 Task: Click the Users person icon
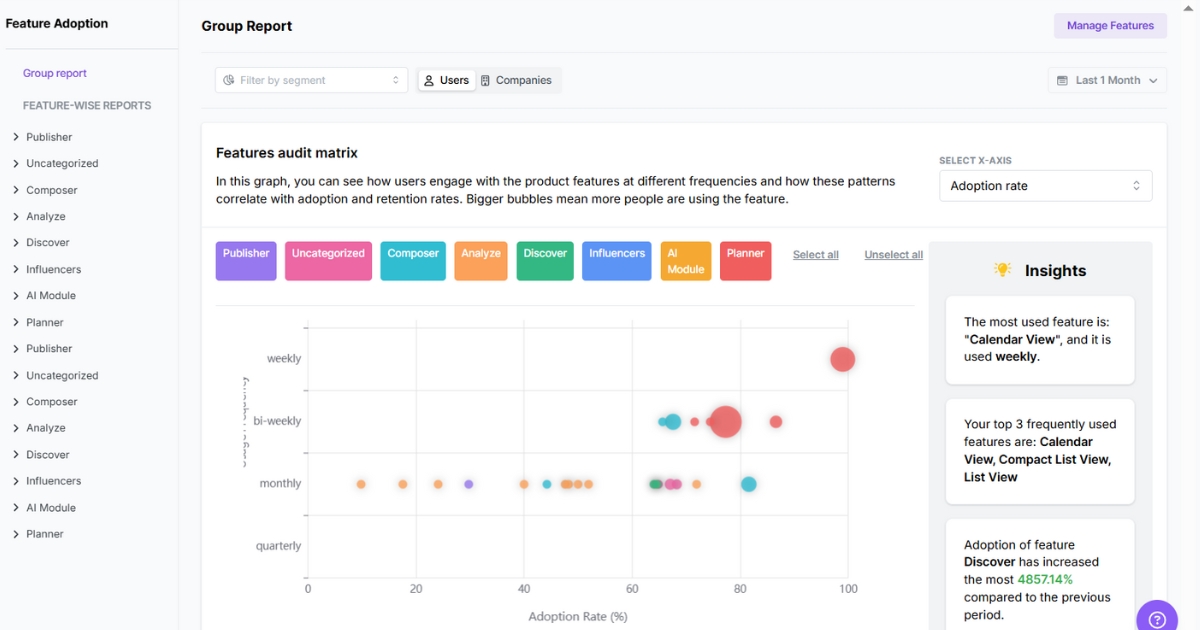(431, 79)
